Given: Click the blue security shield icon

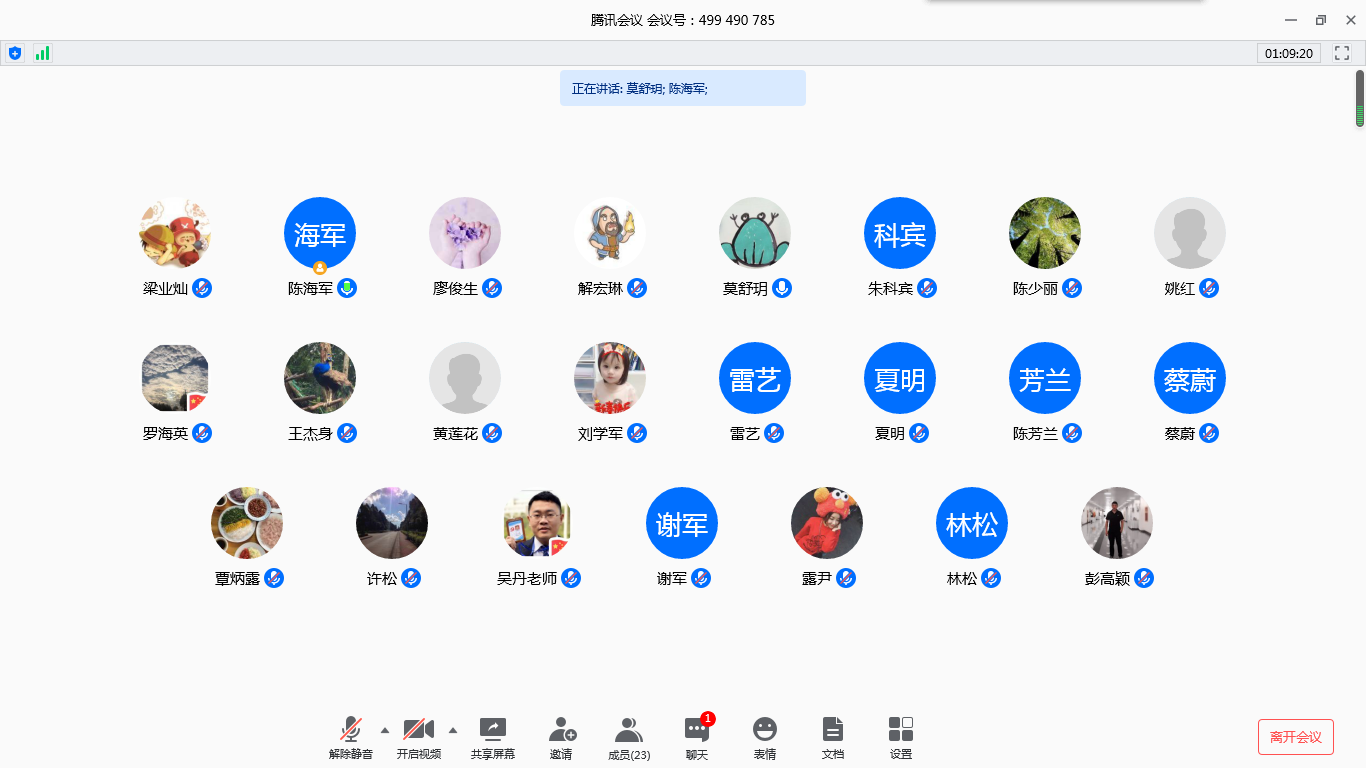Looking at the screenshot, I should (x=14, y=53).
